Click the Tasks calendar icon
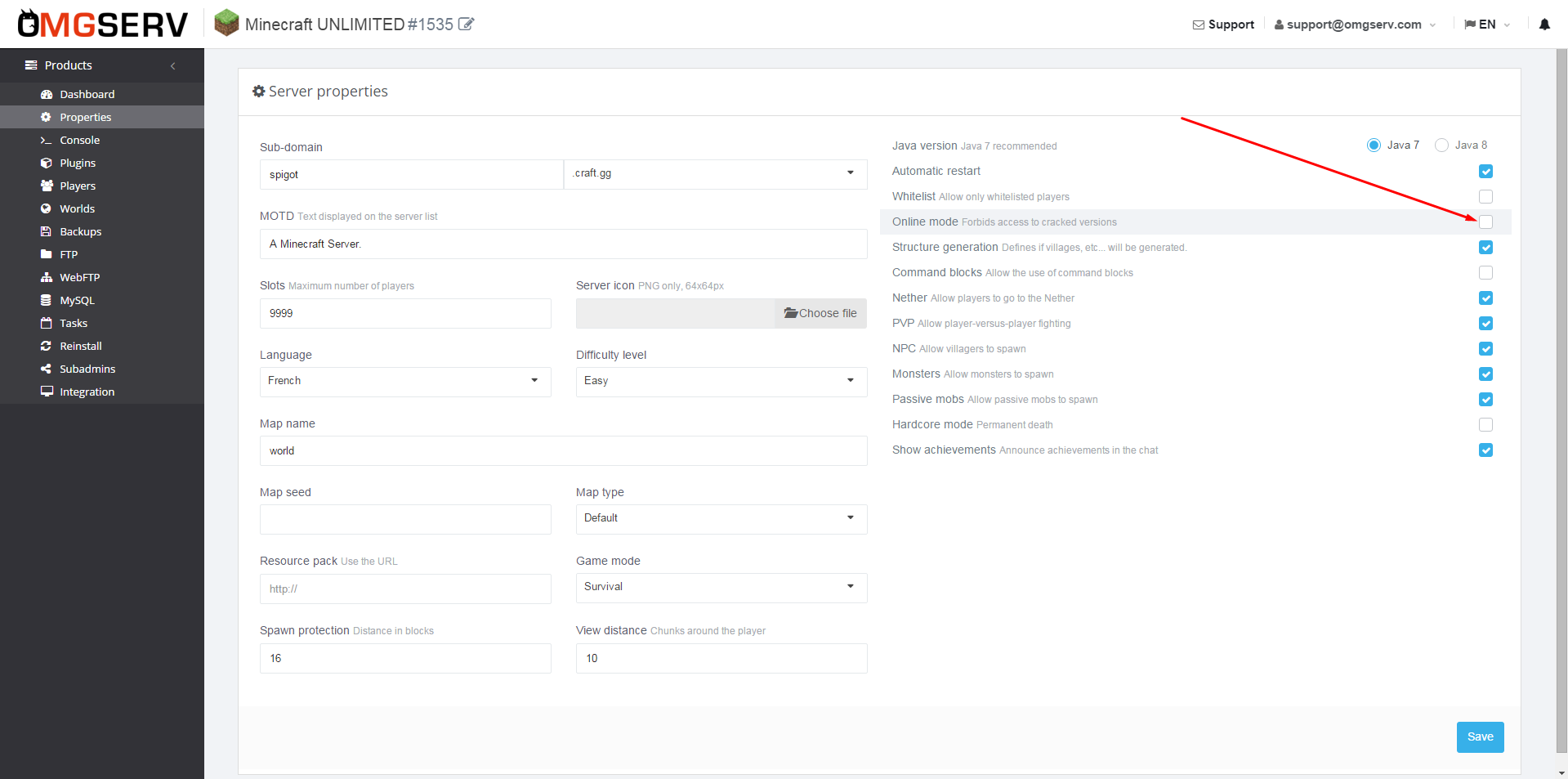This screenshot has width=1568, height=779. (47, 323)
